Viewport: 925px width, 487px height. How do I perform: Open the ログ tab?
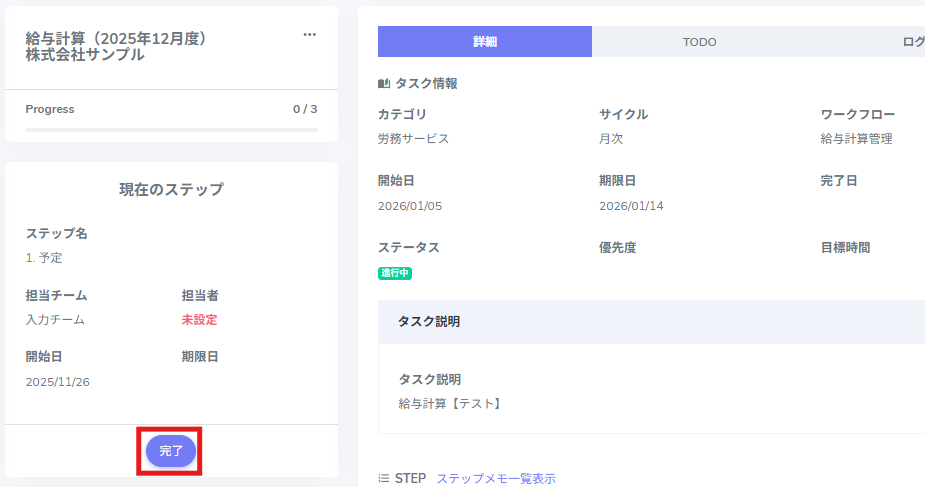pos(912,42)
